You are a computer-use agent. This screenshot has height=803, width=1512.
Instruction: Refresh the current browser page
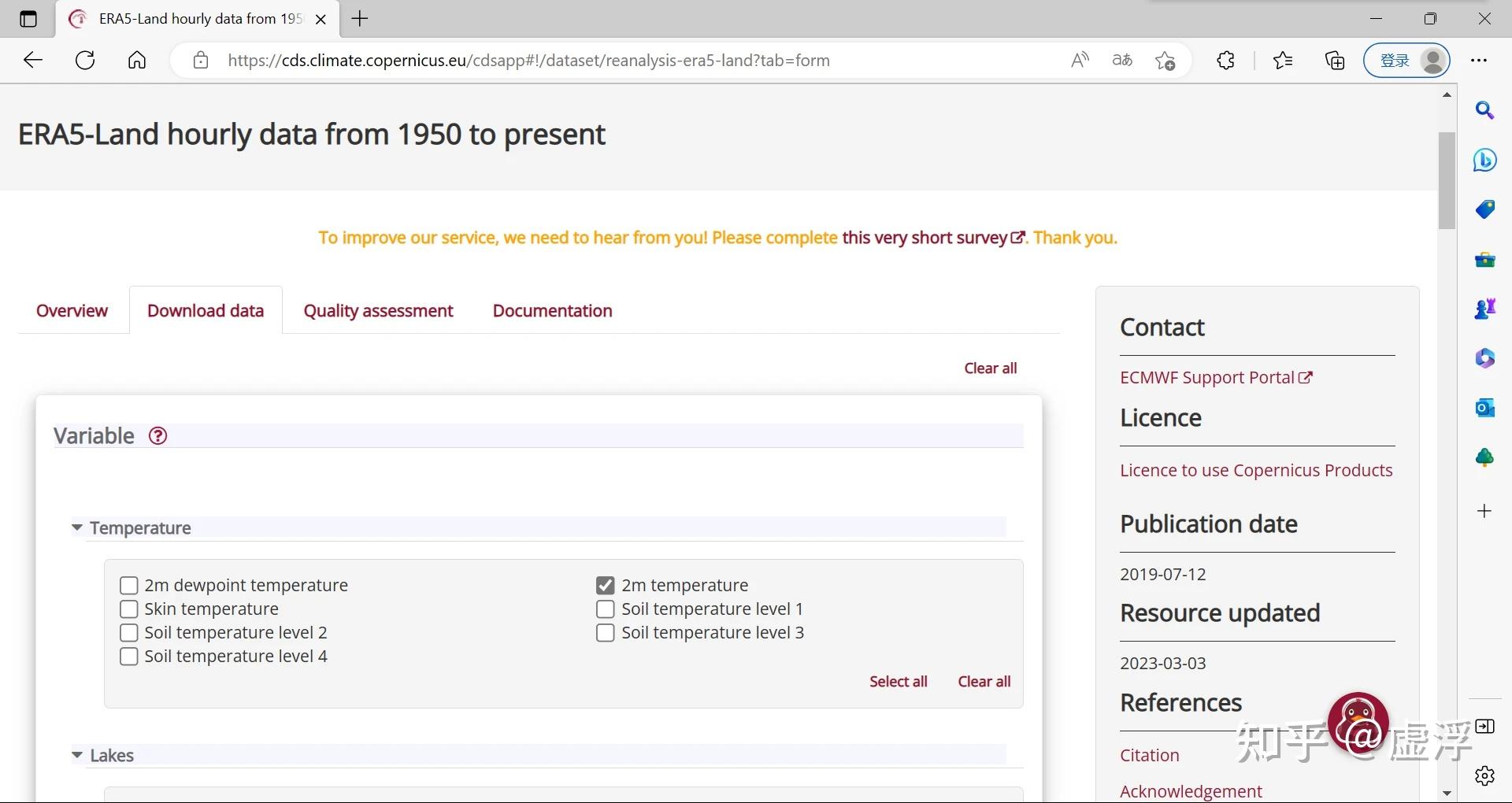(x=85, y=61)
